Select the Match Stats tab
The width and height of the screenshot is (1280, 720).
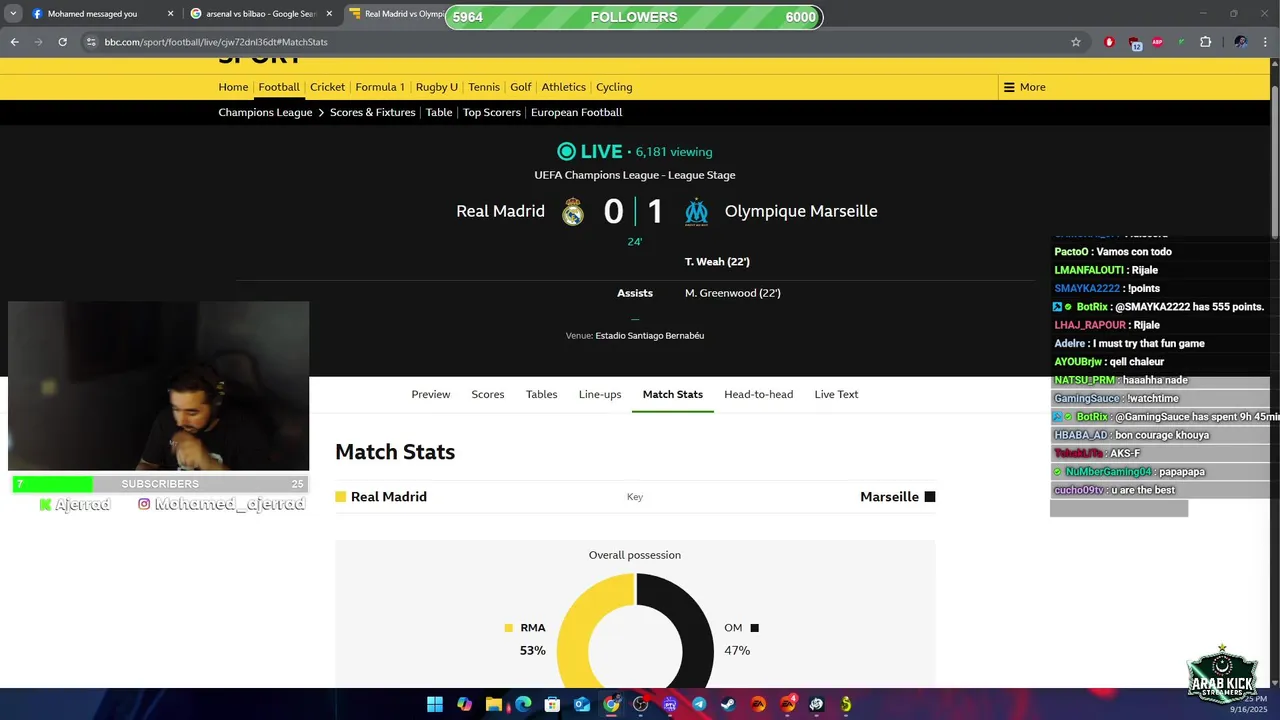tap(673, 394)
